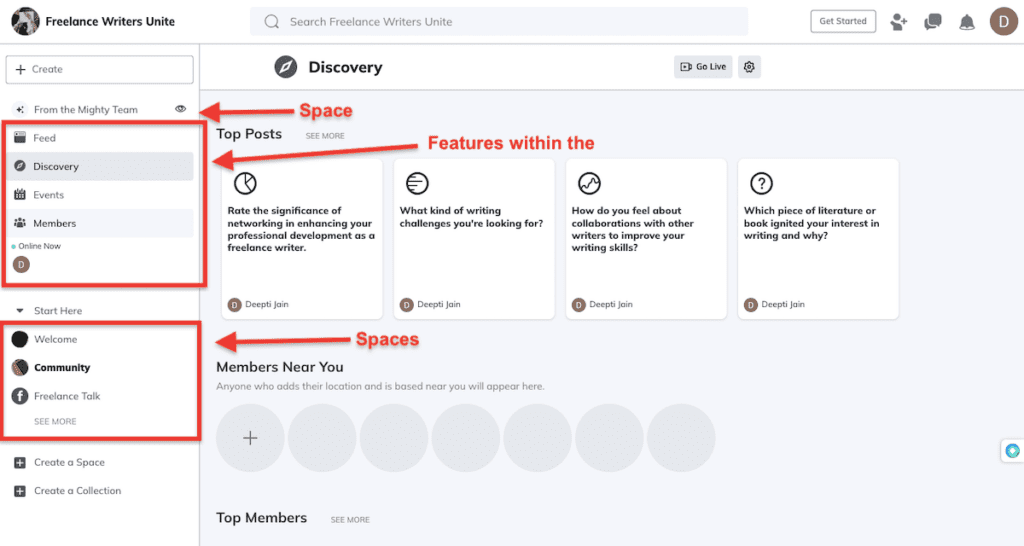Open the Create dropdown button
The width and height of the screenshot is (1024, 546).
coord(99,69)
